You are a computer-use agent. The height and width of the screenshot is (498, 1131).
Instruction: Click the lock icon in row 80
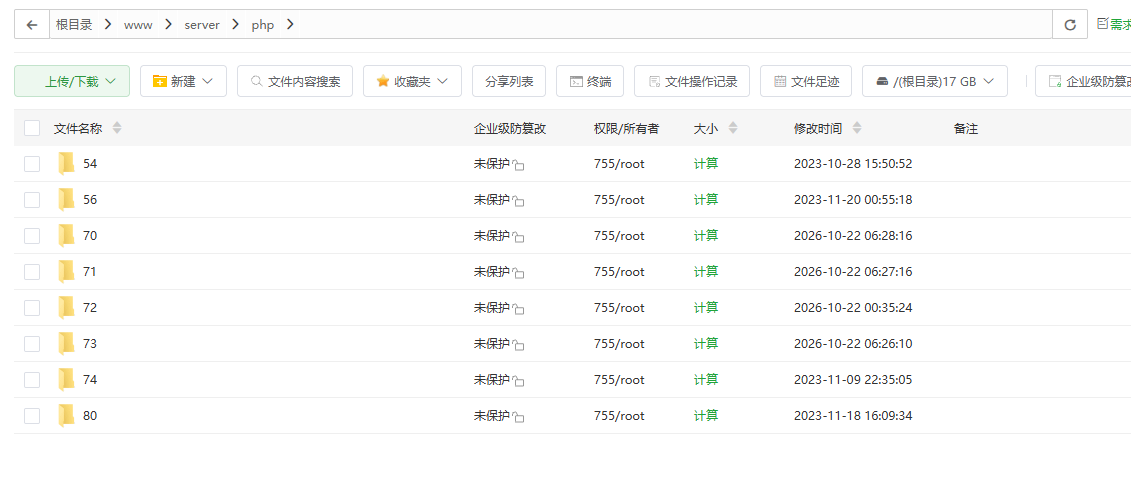[518, 417]
